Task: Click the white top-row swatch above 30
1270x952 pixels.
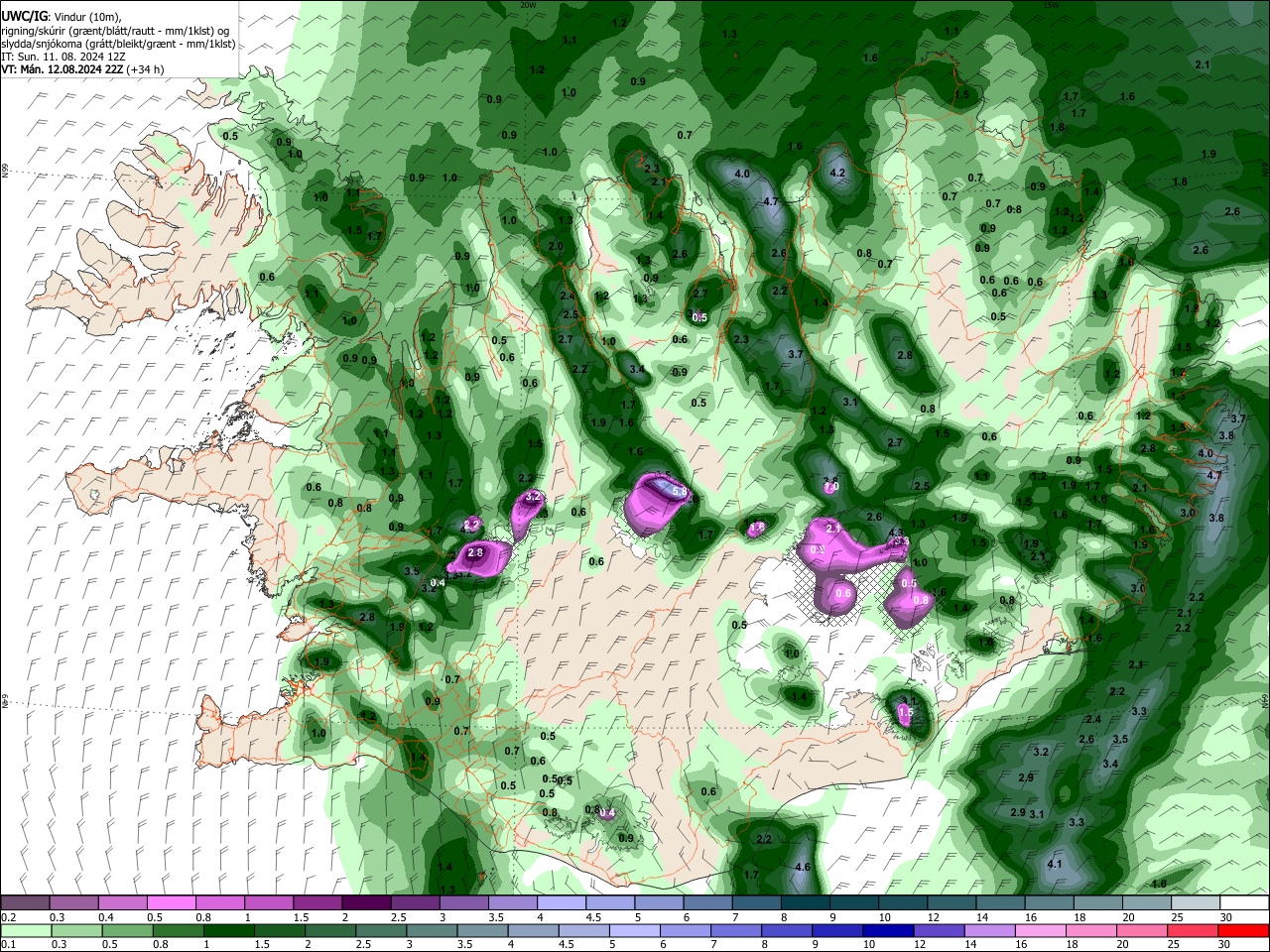Action: [1245, 903]
